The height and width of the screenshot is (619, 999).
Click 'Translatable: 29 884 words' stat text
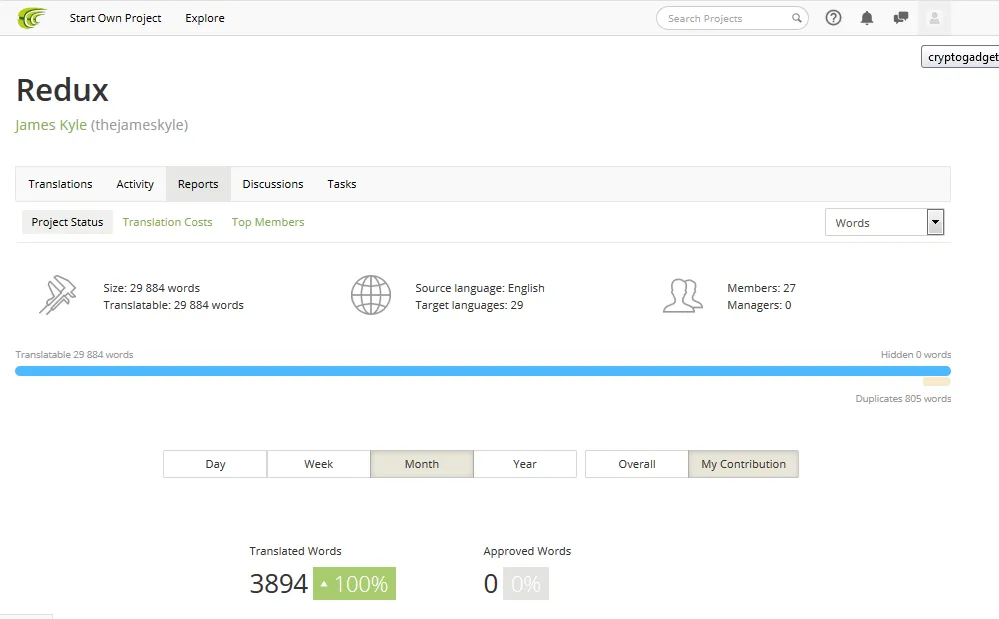[173, 306]
